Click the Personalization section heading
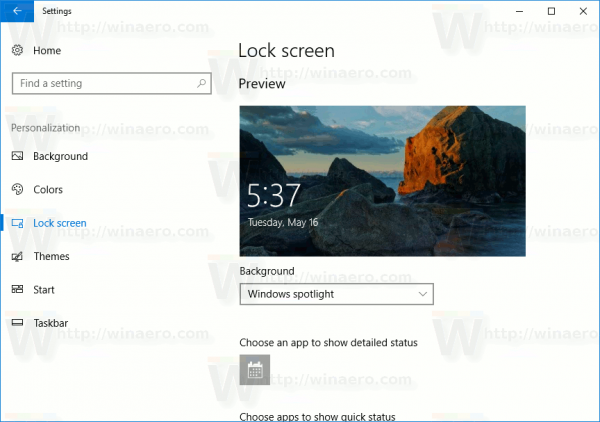 click(46, 128)
